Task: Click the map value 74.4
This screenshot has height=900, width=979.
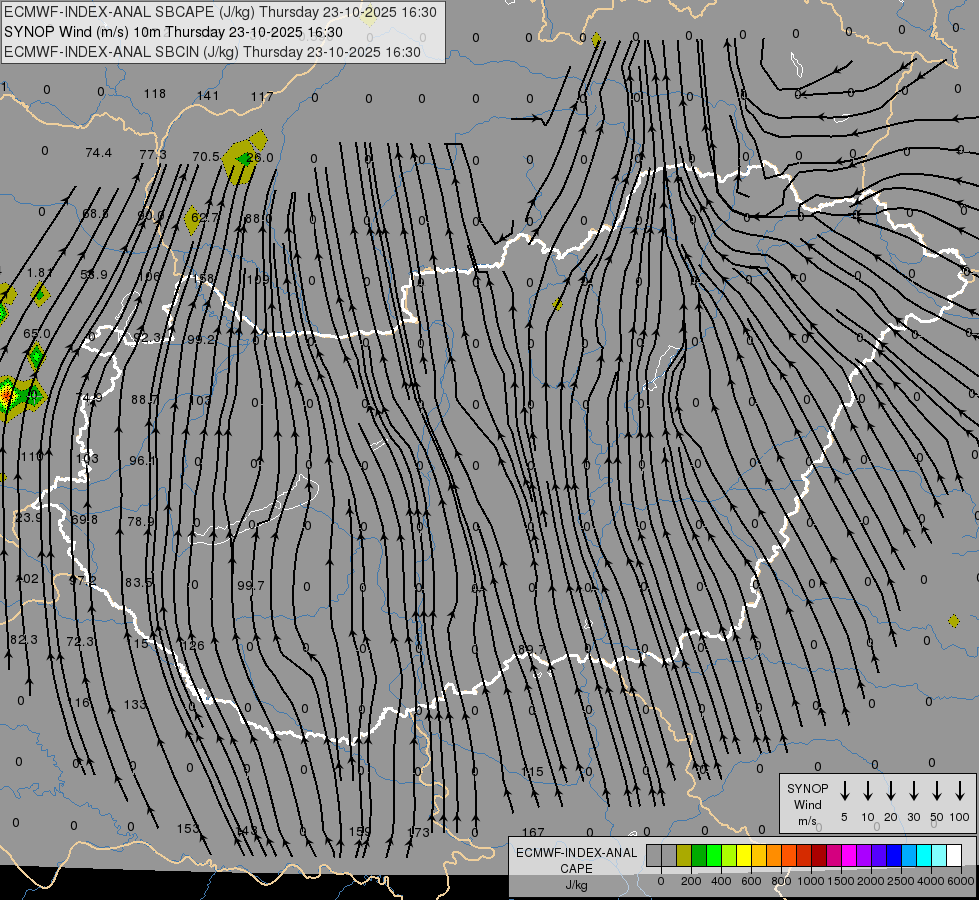Action: pyautogui.click(x=99, y=153)
